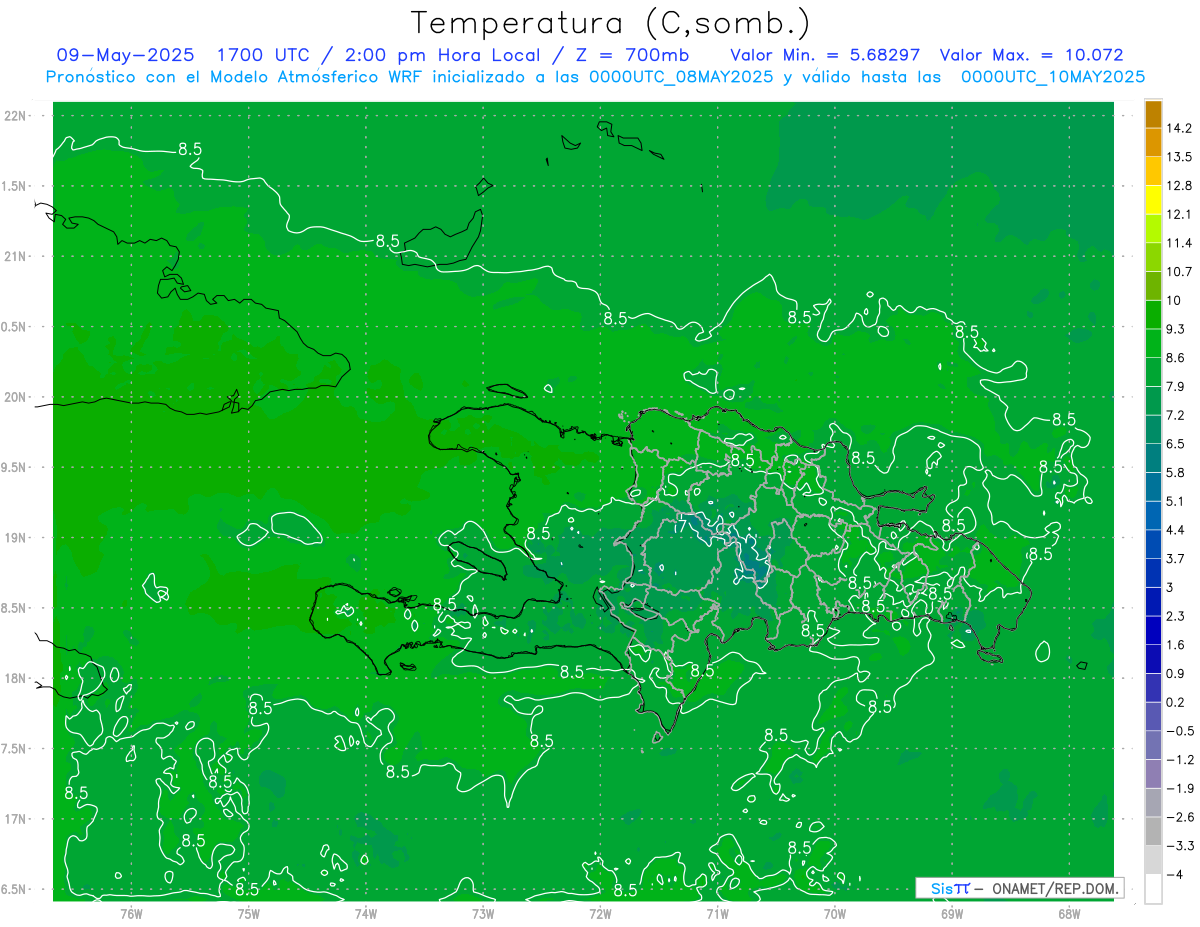Click the "0000UTC_10MAY2025" valid-until time
Image resolution: width=1200 pixels, height=927 pixels.
[x=1052, y=76]
